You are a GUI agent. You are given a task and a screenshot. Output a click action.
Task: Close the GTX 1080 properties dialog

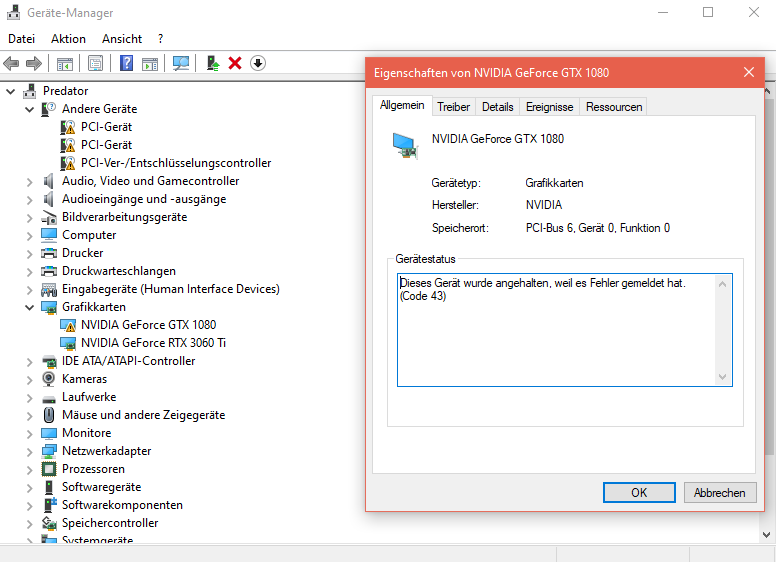[749, 72]
